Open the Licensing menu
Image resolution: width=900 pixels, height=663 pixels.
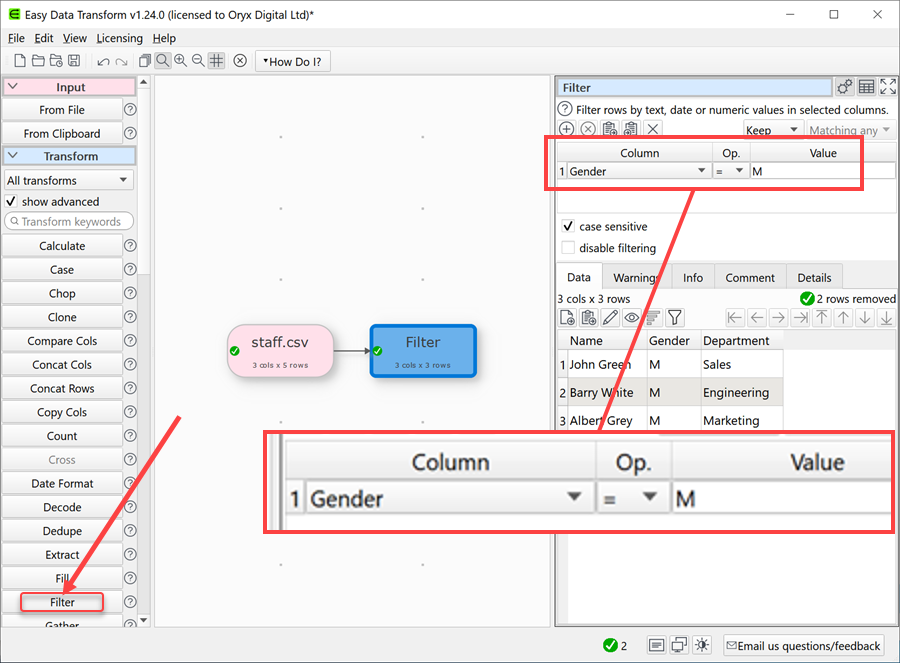click(119, 38)
